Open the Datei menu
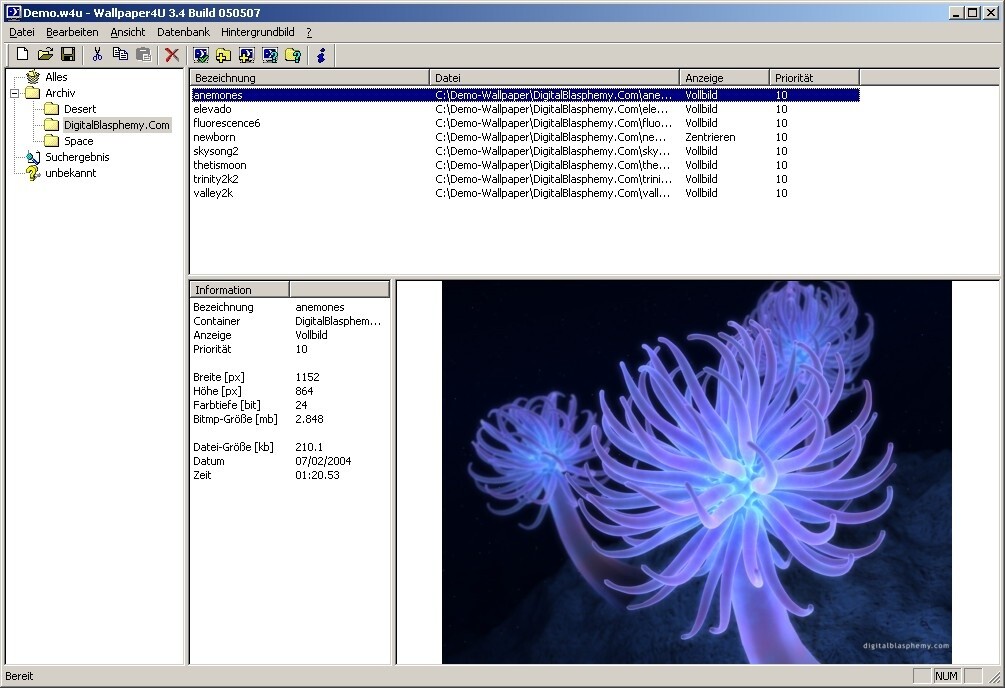Image resolution: width=1005 pixels, height=688 pixels. coord(22,32)
